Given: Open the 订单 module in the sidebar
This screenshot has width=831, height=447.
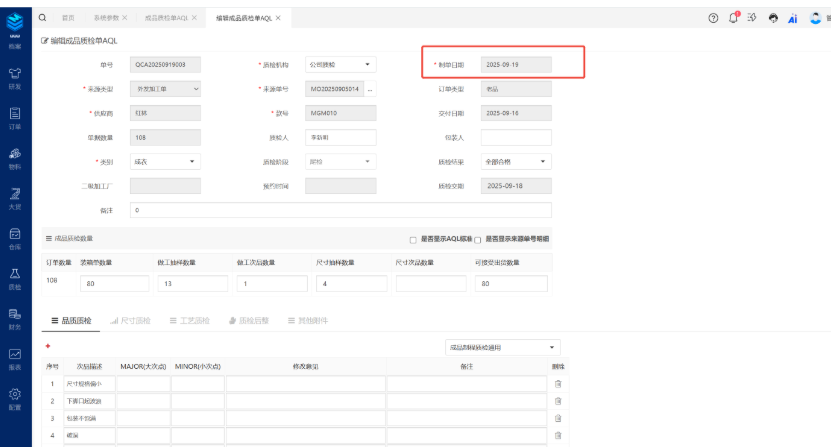Looking at the screenshot, I should (x=15, y=118).
